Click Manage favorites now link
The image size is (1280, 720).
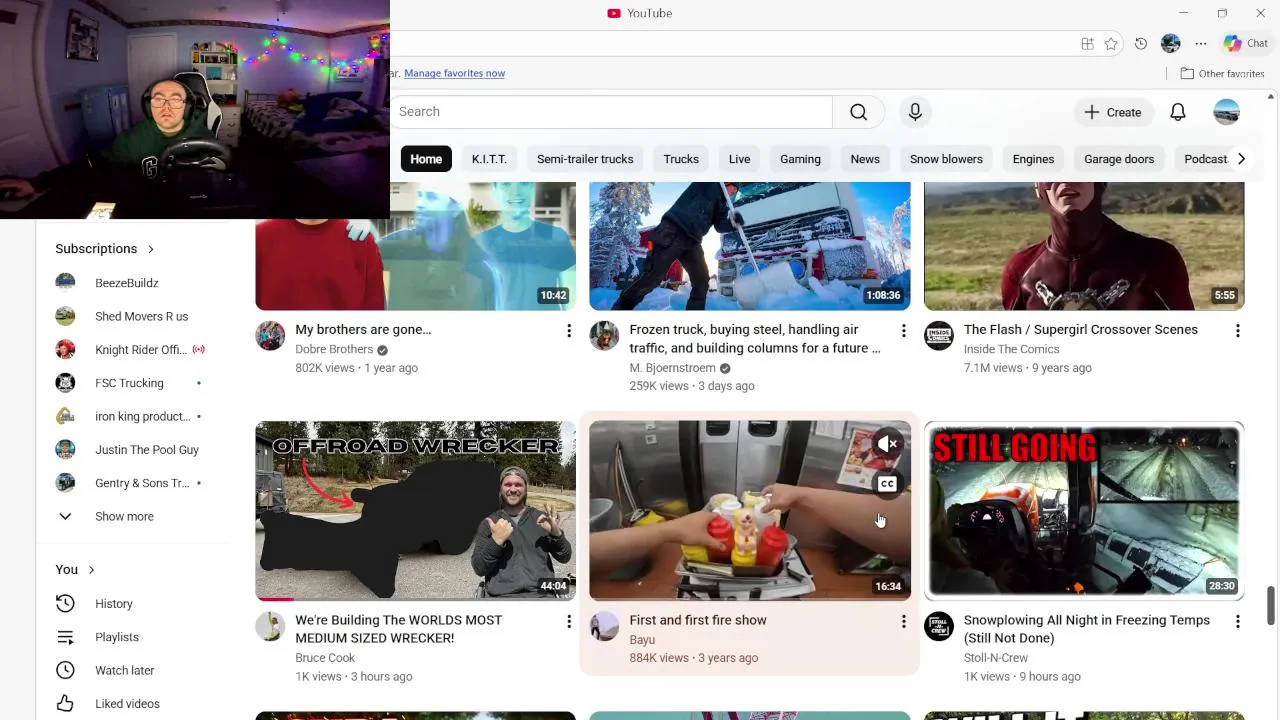454,73
